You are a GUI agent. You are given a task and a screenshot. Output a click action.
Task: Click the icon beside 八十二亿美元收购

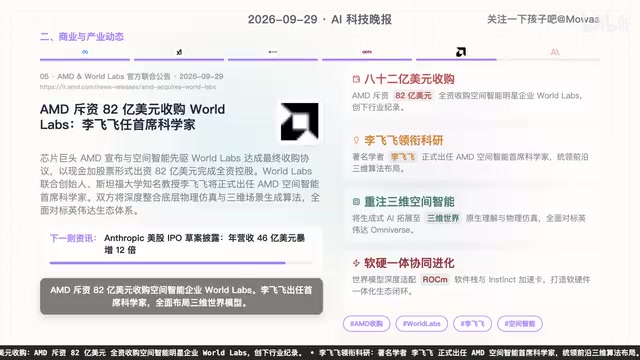coord(356,79)
